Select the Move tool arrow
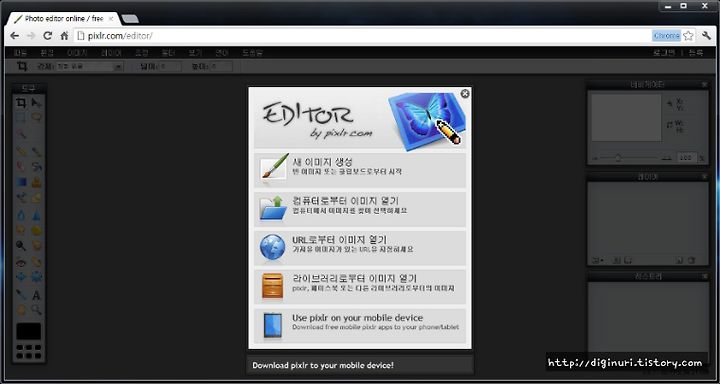 37,102
